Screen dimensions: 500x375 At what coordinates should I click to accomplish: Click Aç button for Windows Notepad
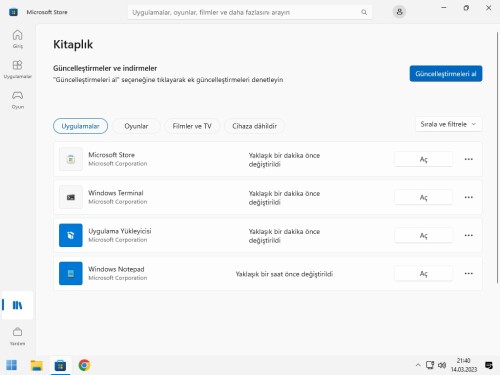(x=423, y=274)
